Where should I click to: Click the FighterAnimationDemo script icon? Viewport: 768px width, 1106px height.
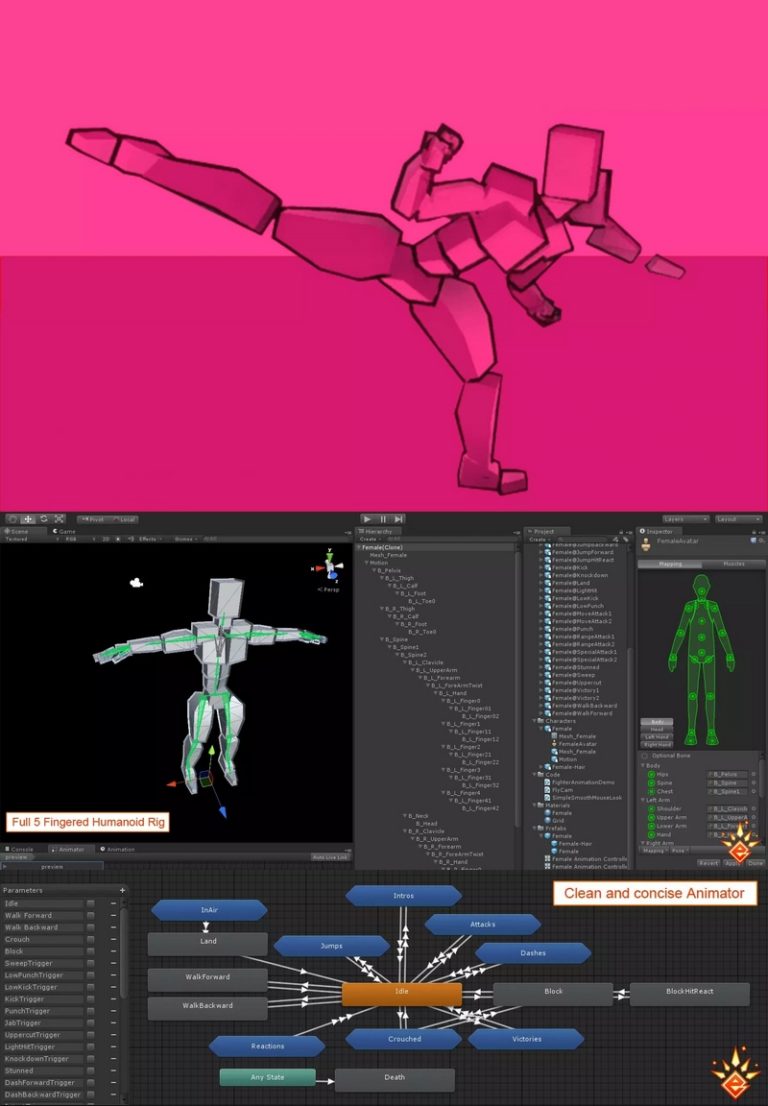coord(548,782)
